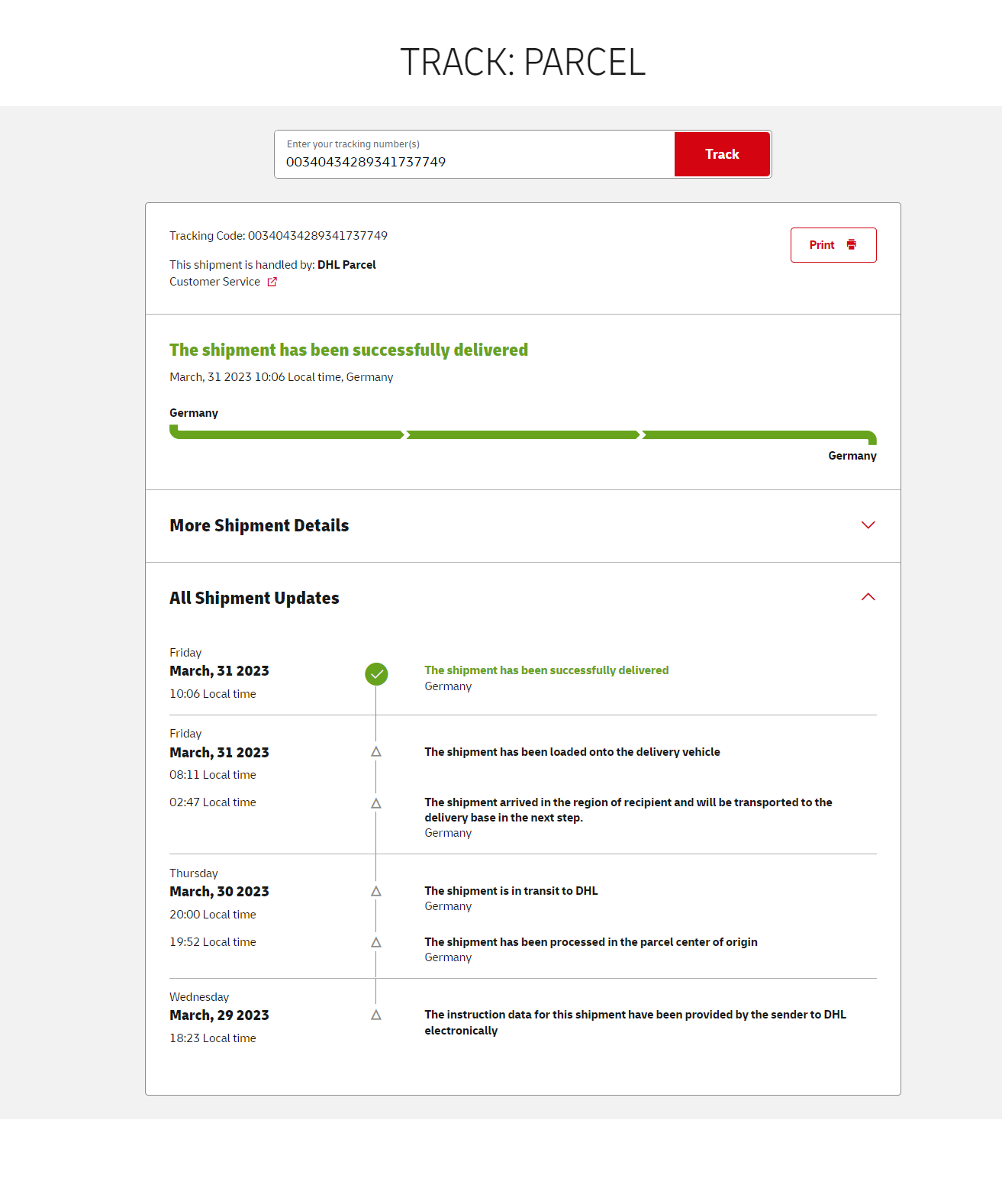
Task: Expand More Shipment Details with the chevron
Action: (868, 525)
